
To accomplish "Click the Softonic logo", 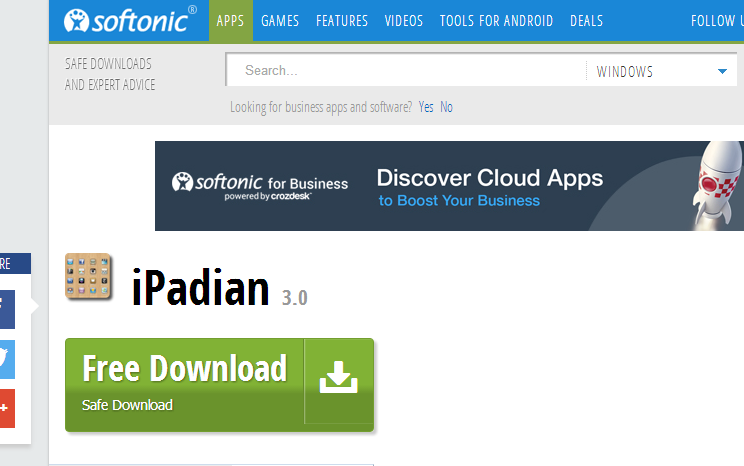I will [130, 20].
